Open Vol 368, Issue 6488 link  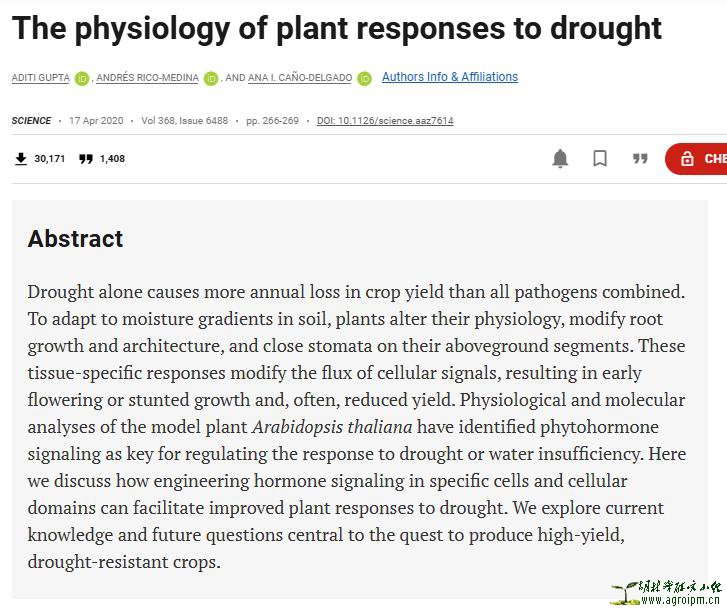point(184,121)
